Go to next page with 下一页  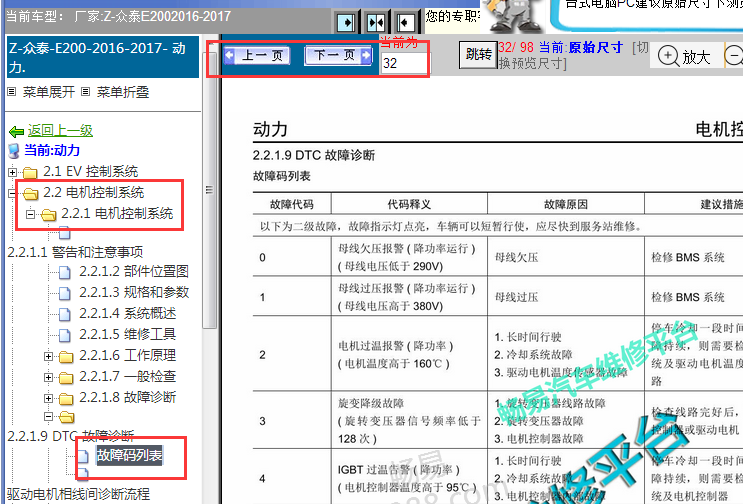pos(338,56)
